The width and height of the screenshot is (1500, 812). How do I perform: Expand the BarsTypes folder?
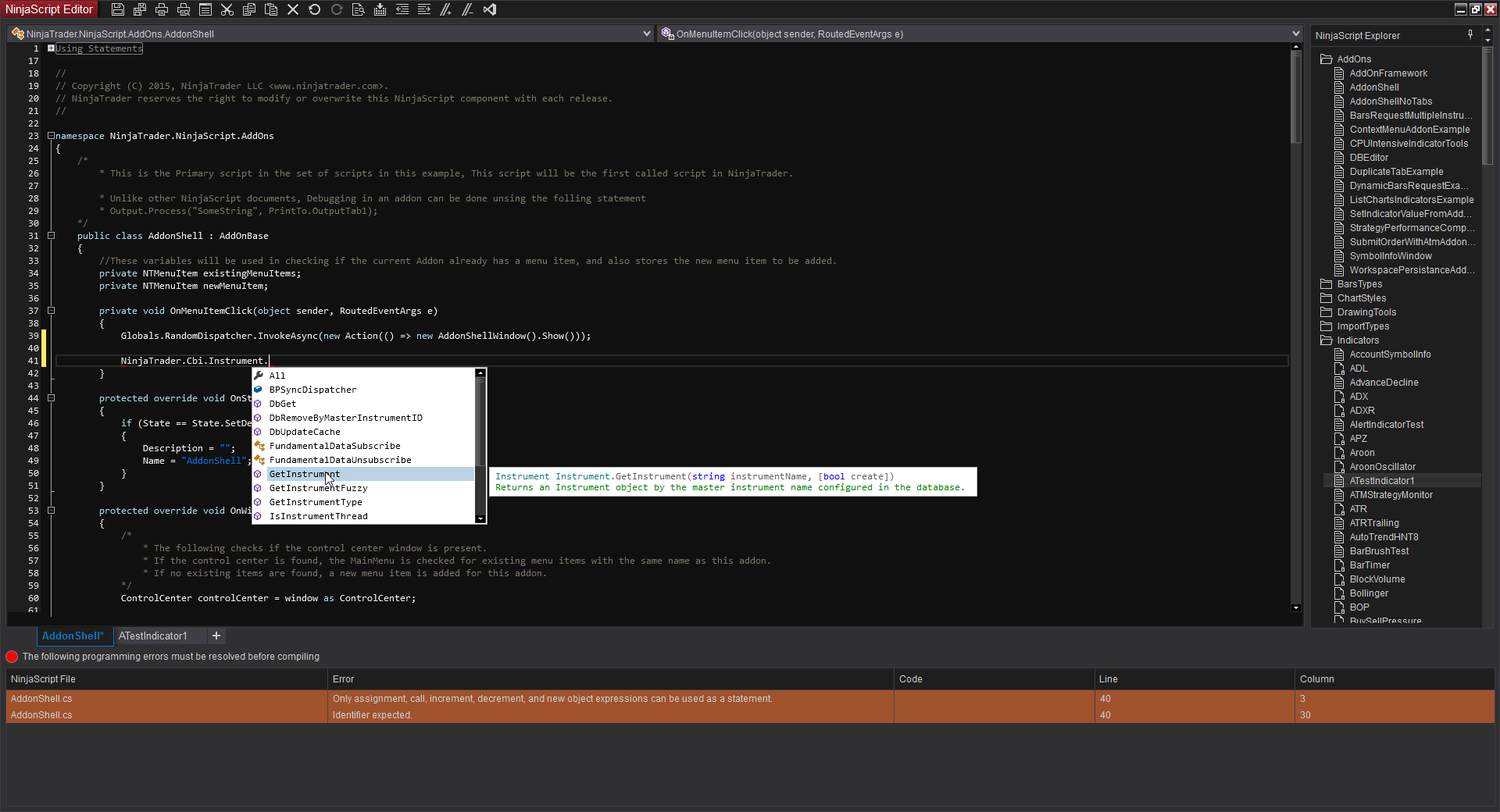tap(1326, 284)
